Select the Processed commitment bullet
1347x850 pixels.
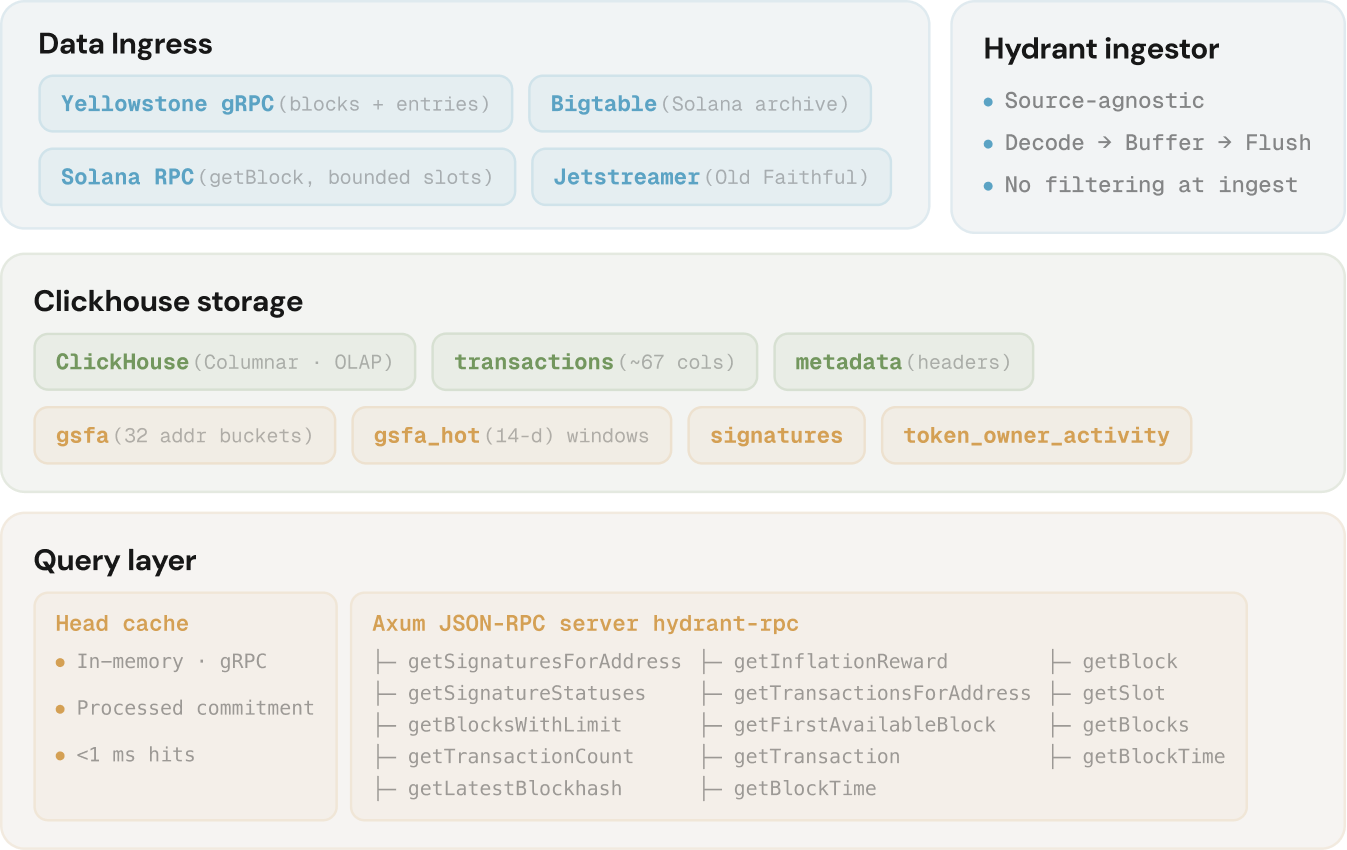185,707
